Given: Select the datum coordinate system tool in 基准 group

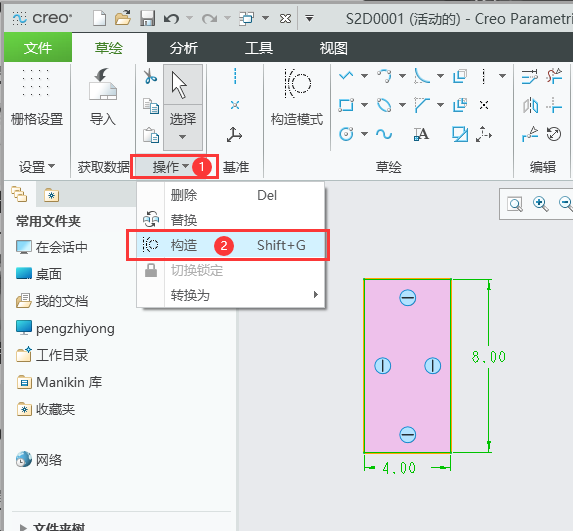Looking at the screenshot, I should (x=234, y=134).
